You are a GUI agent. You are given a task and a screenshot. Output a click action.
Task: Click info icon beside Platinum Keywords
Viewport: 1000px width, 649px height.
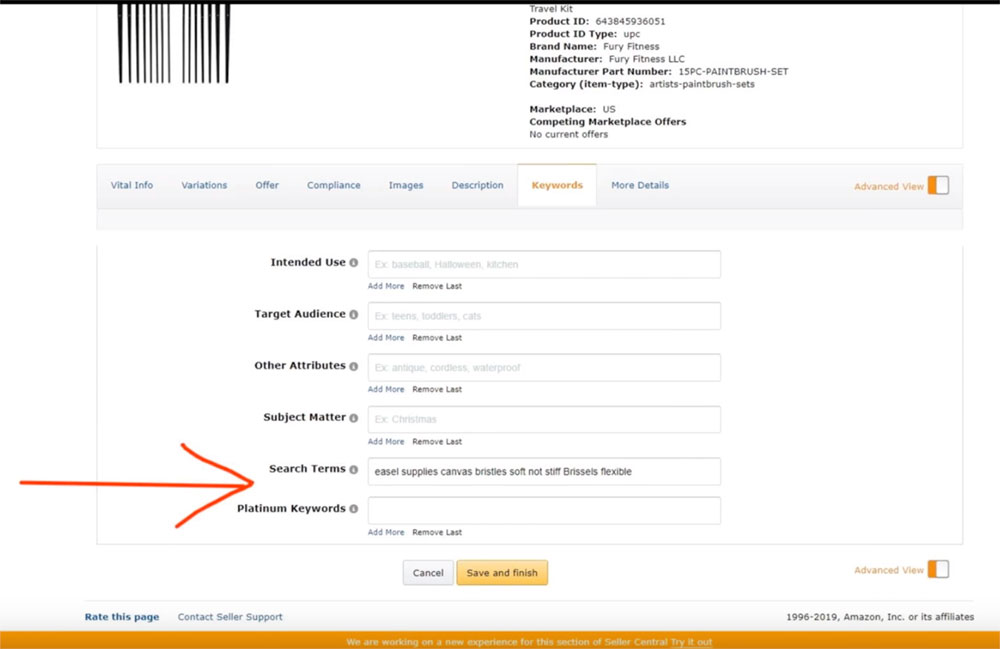[354, 509]
